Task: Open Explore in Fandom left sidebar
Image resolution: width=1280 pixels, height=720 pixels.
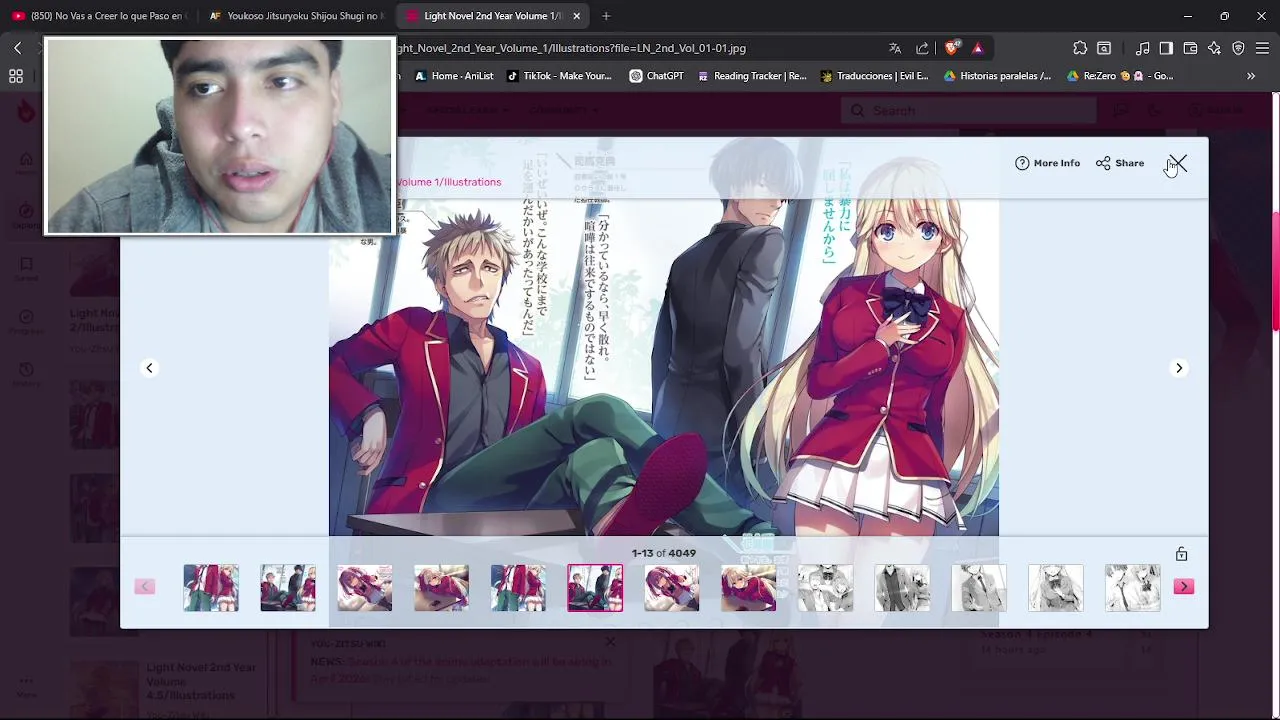Action: pyautogui.click(x=26, y=216)
